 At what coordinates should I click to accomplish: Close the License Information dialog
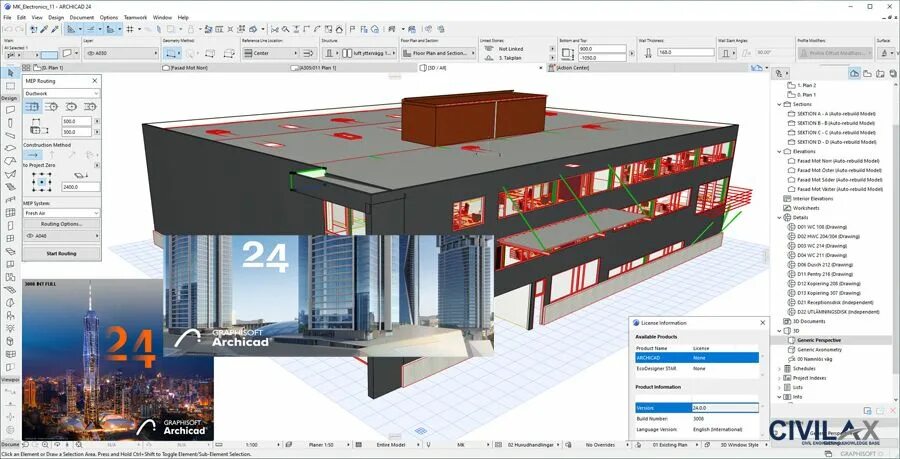click(763, 322)
